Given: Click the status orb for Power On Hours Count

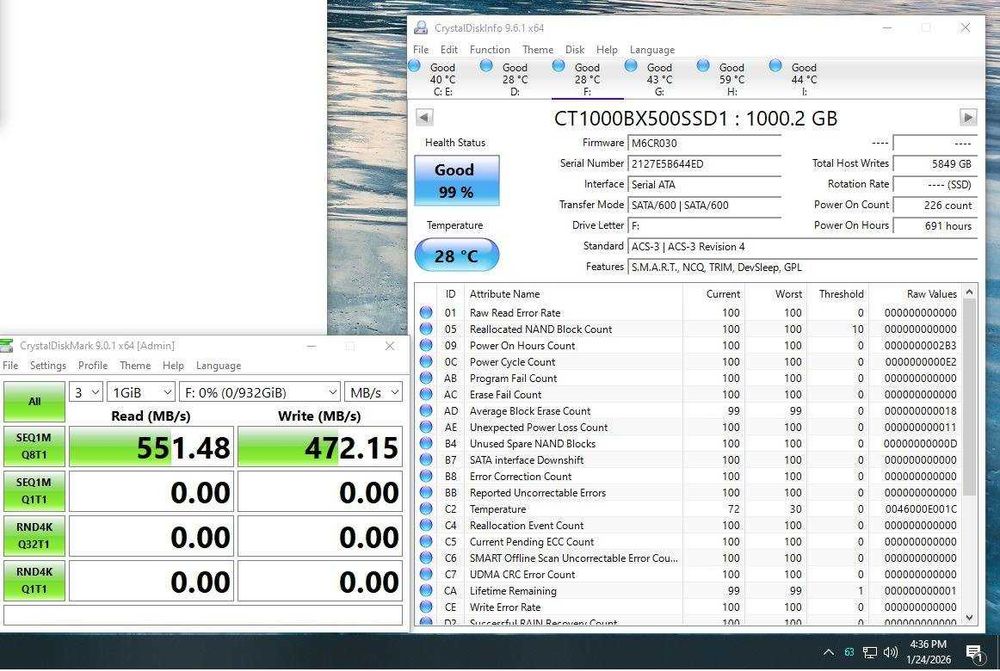Looking at the screenshot, I should [x=426, y=345].
